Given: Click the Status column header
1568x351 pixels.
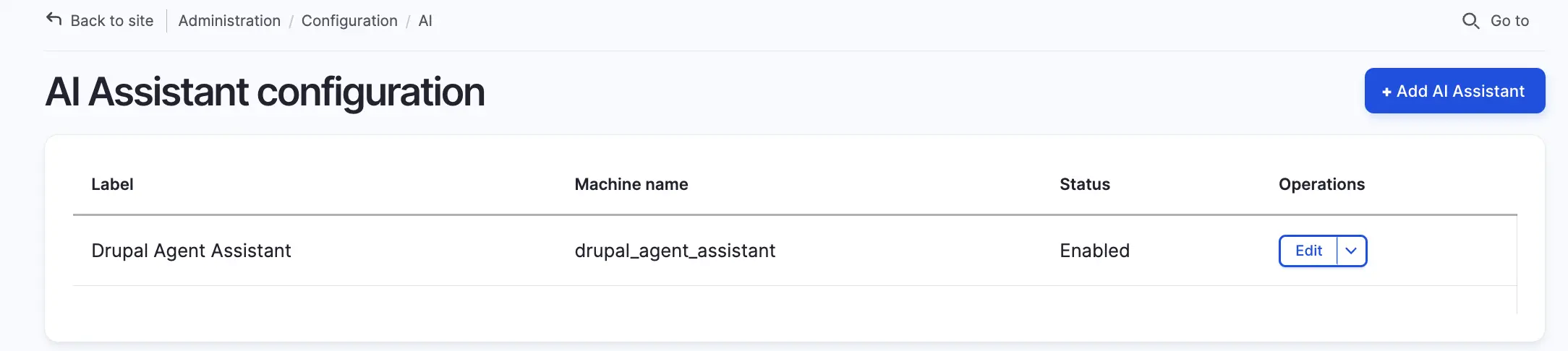Looking at the screenshot, I should click(1084, 184).
